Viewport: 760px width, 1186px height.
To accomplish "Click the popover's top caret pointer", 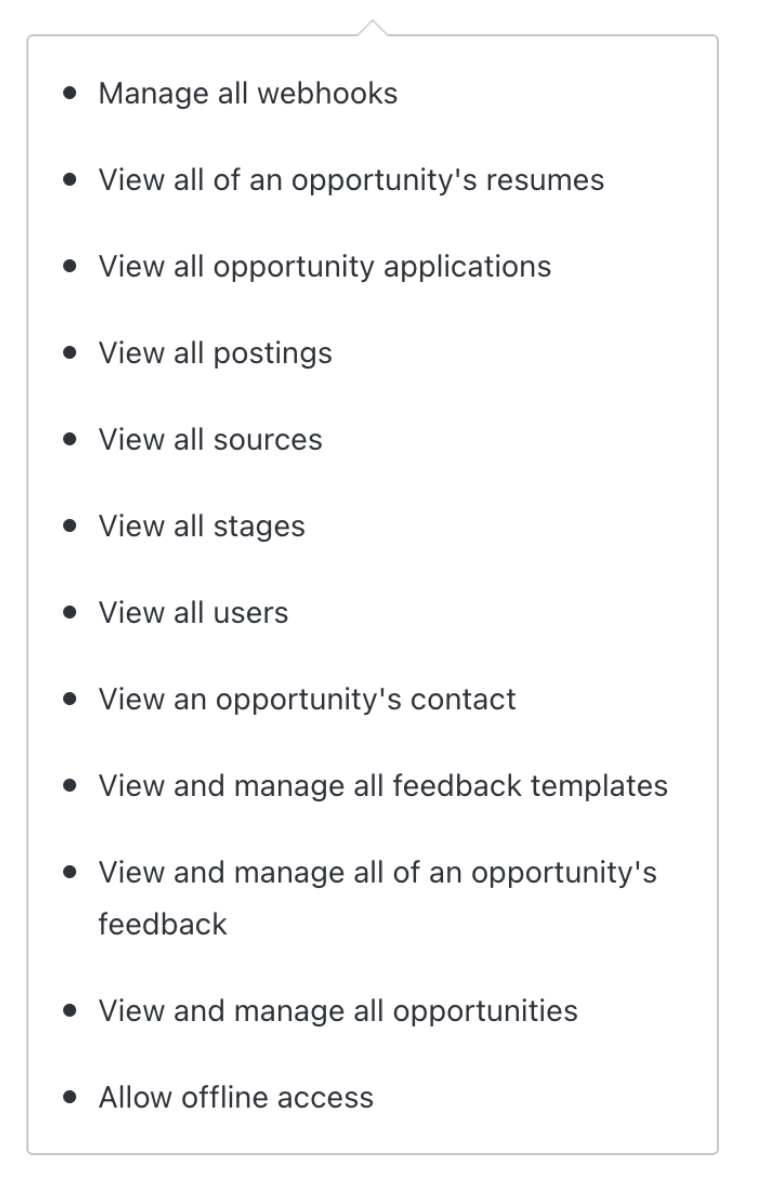I will point(372,27).
